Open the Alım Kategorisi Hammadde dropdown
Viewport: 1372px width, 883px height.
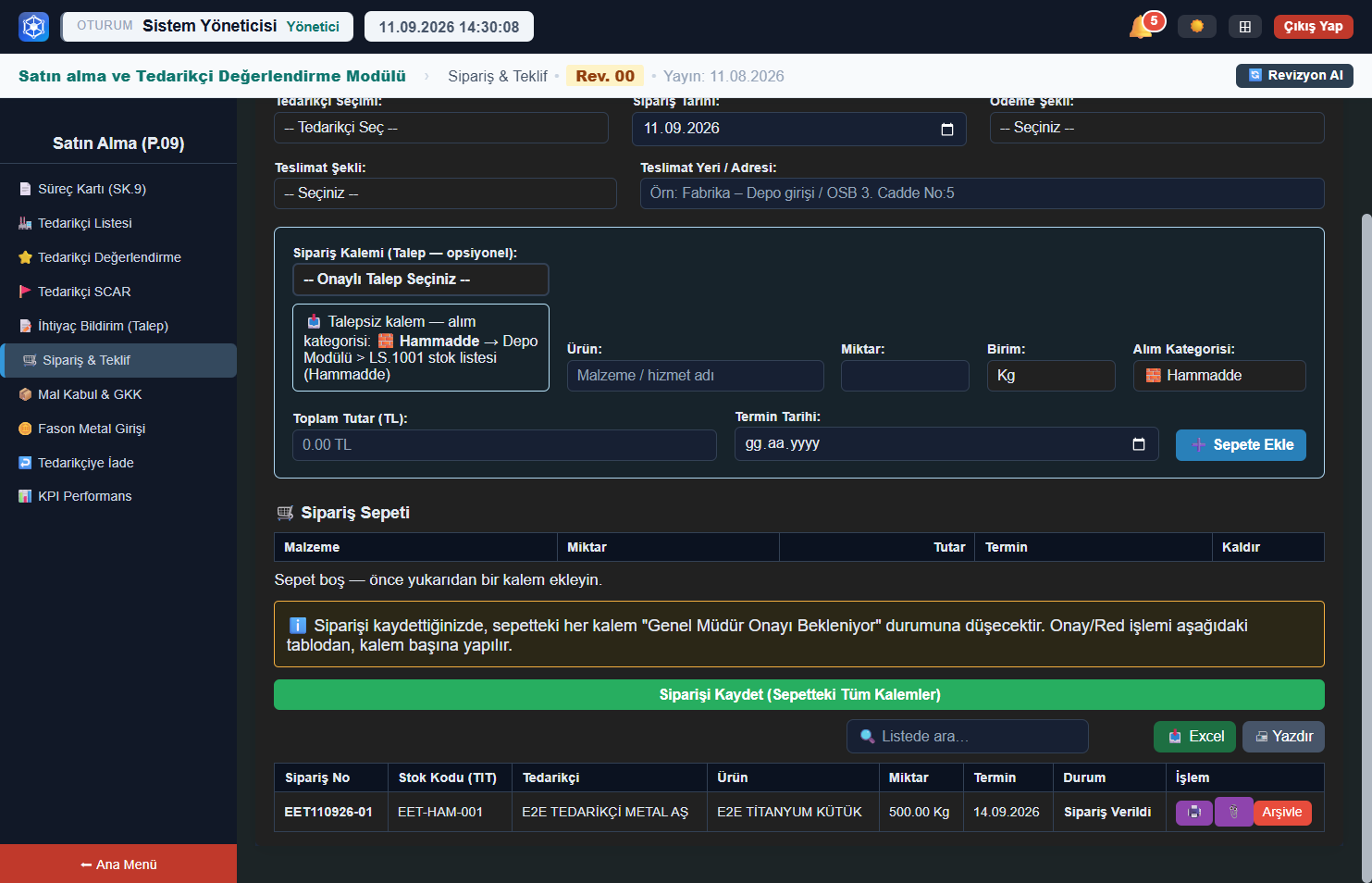click(x=1219, y=376)
